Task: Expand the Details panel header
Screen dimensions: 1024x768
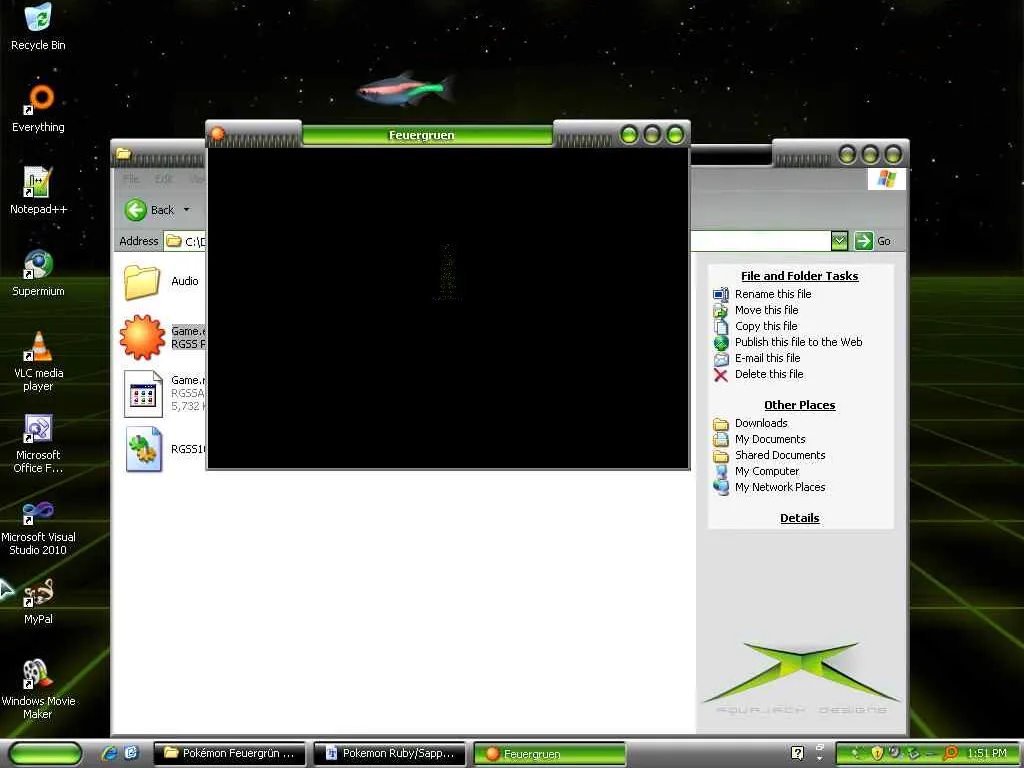Action: pyautogui.click(x=799, y=518)
